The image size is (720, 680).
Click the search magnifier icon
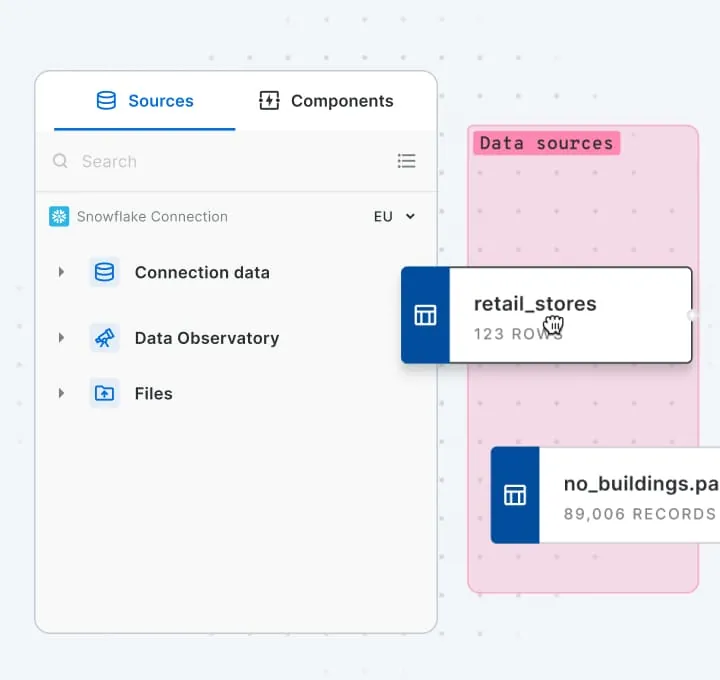61,161
